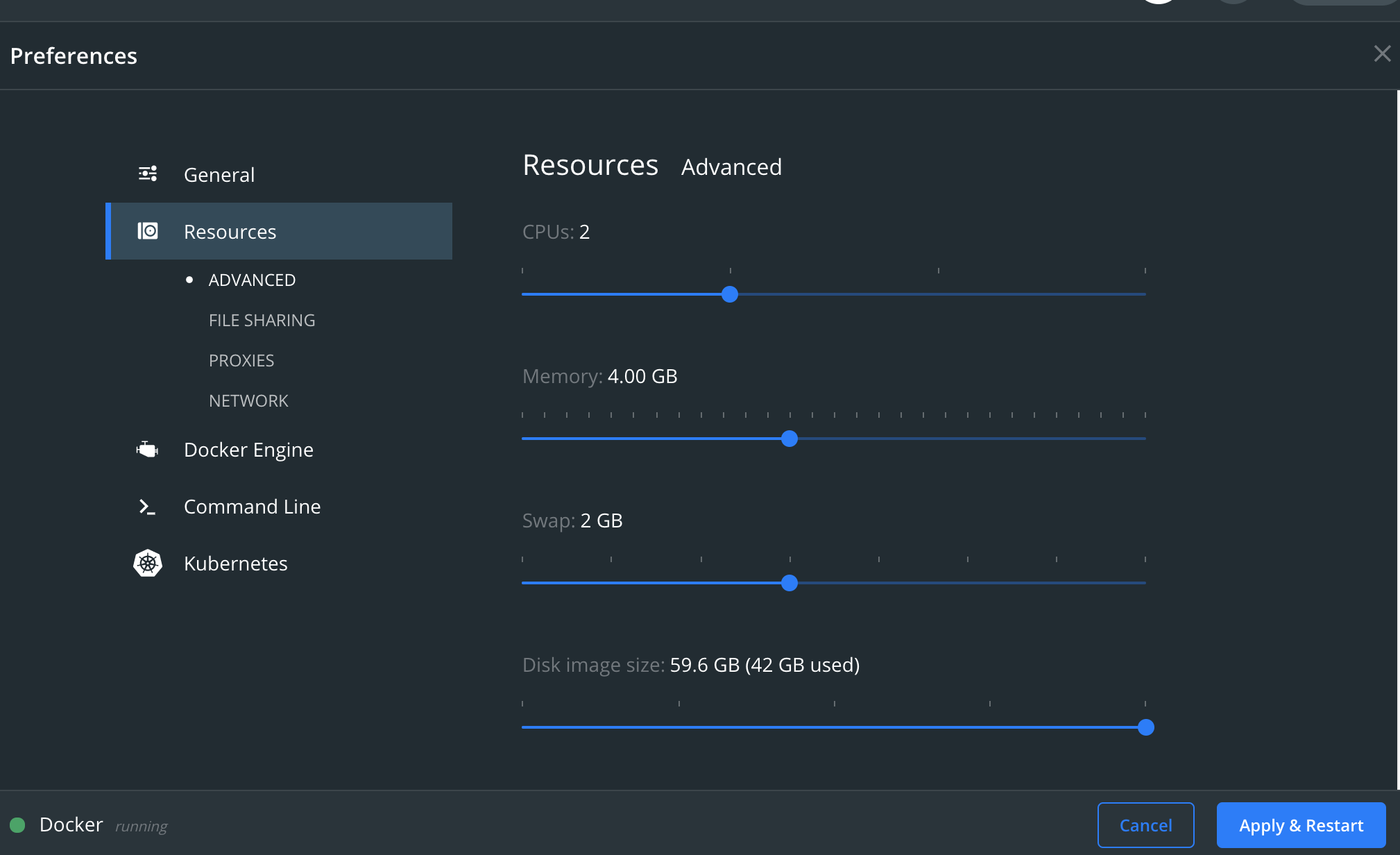This screenshot has width=1400, height=855.
Task: Click the 'Docker' status bar label
Action: point(71,824)
